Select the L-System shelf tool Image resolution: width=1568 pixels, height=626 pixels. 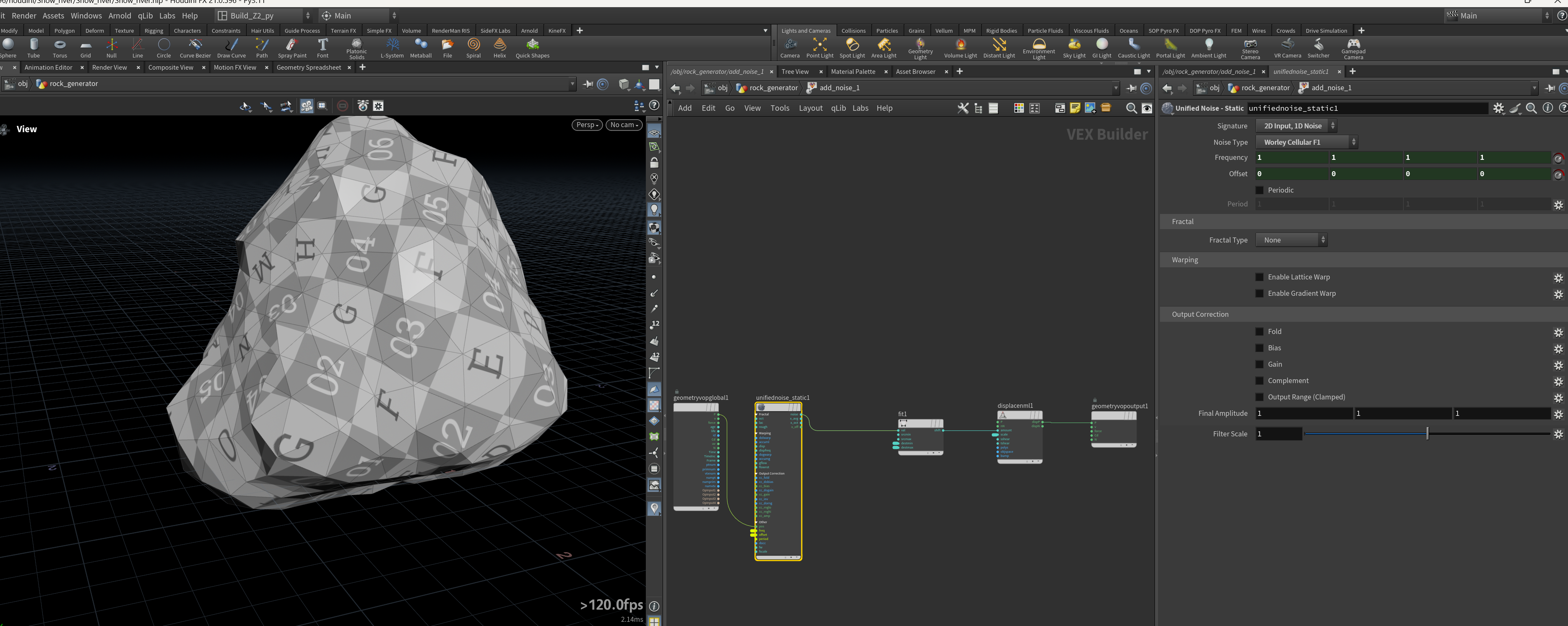tap(392, 47)
